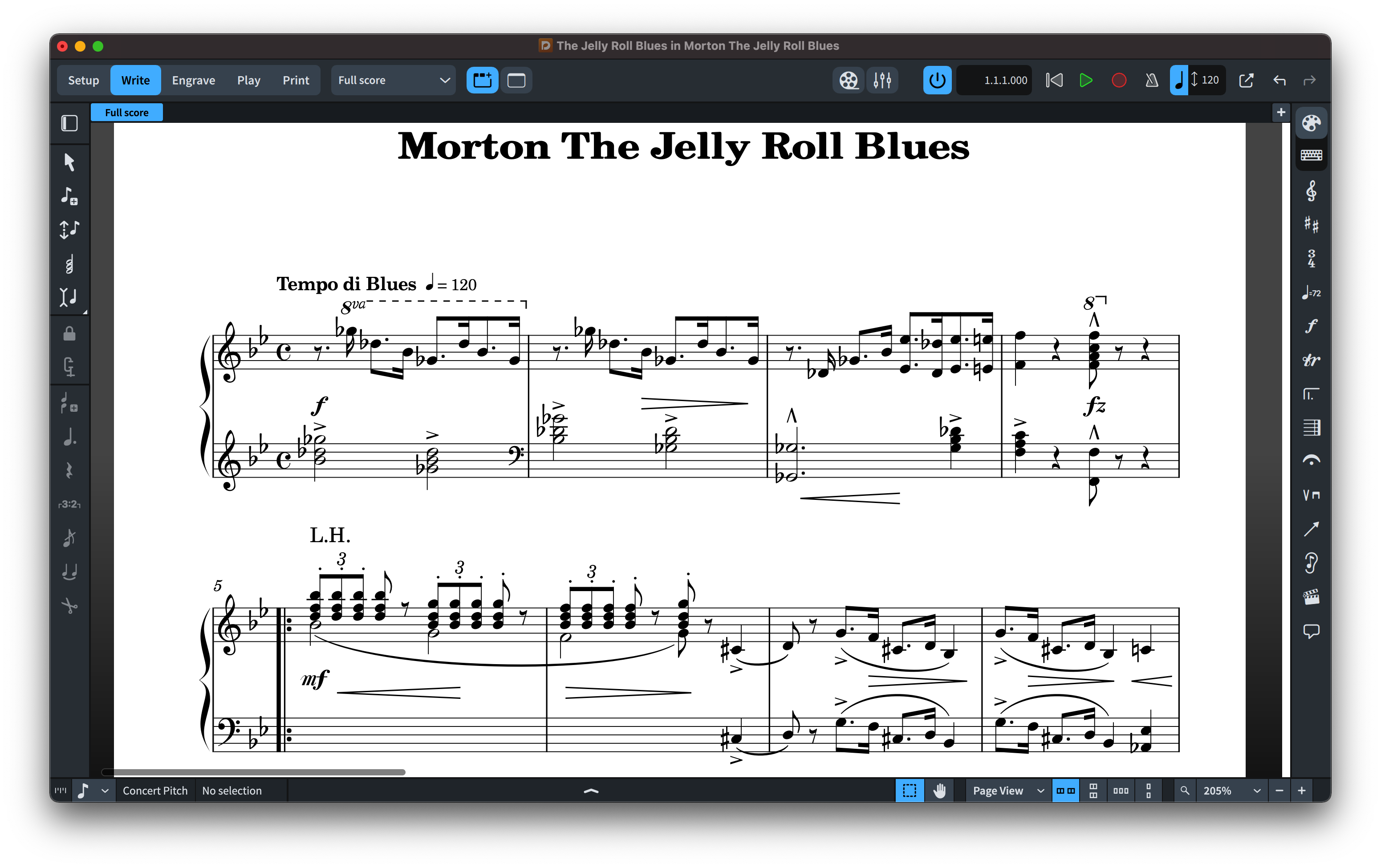Click the grace notes icon
The width and height of the screenshot is (1381, 868).
pos(69,404)
